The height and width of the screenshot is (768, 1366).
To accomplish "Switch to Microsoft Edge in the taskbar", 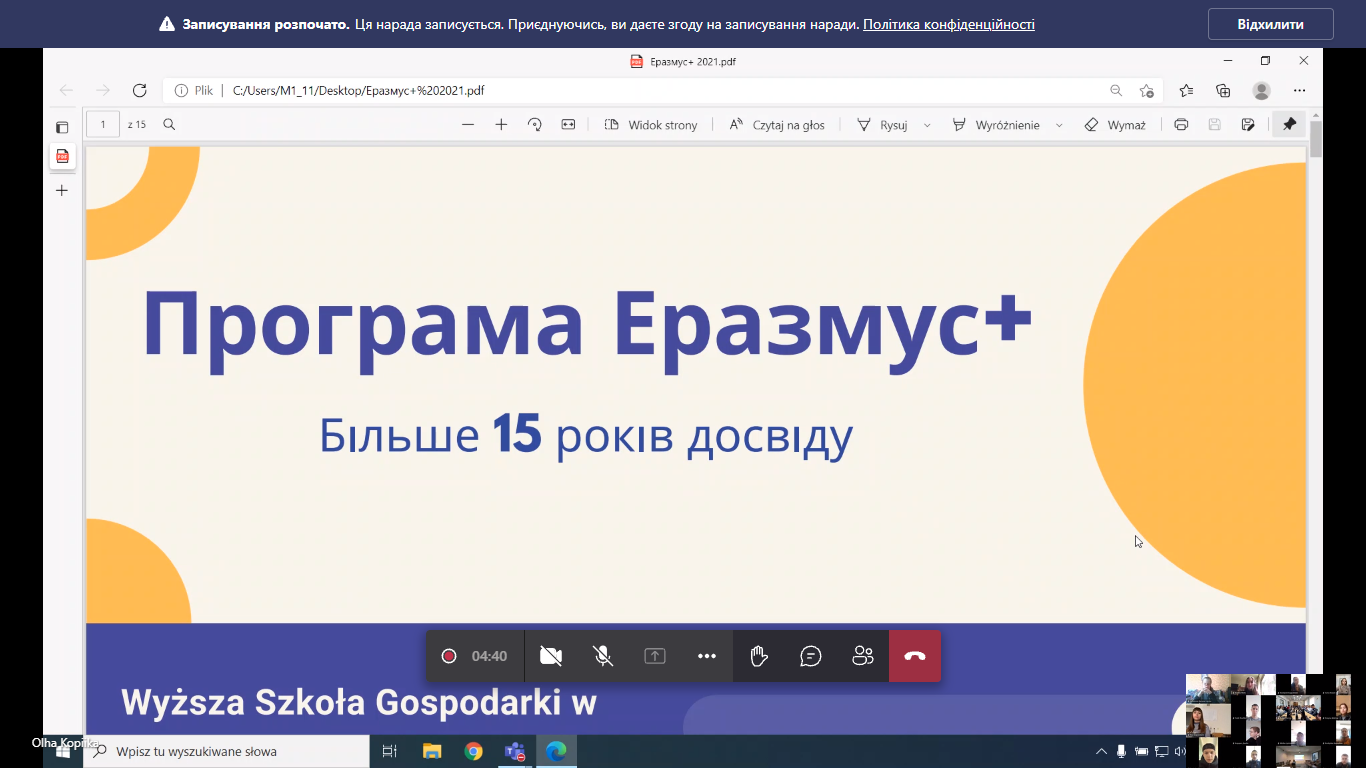I will click(x=556, y=751).
